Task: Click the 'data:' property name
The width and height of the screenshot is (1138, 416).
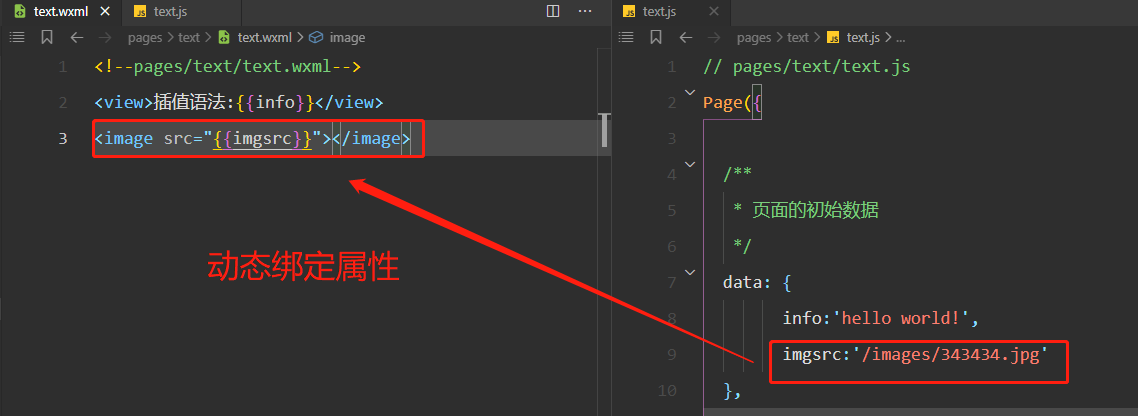Action: (x=747, y=282)
